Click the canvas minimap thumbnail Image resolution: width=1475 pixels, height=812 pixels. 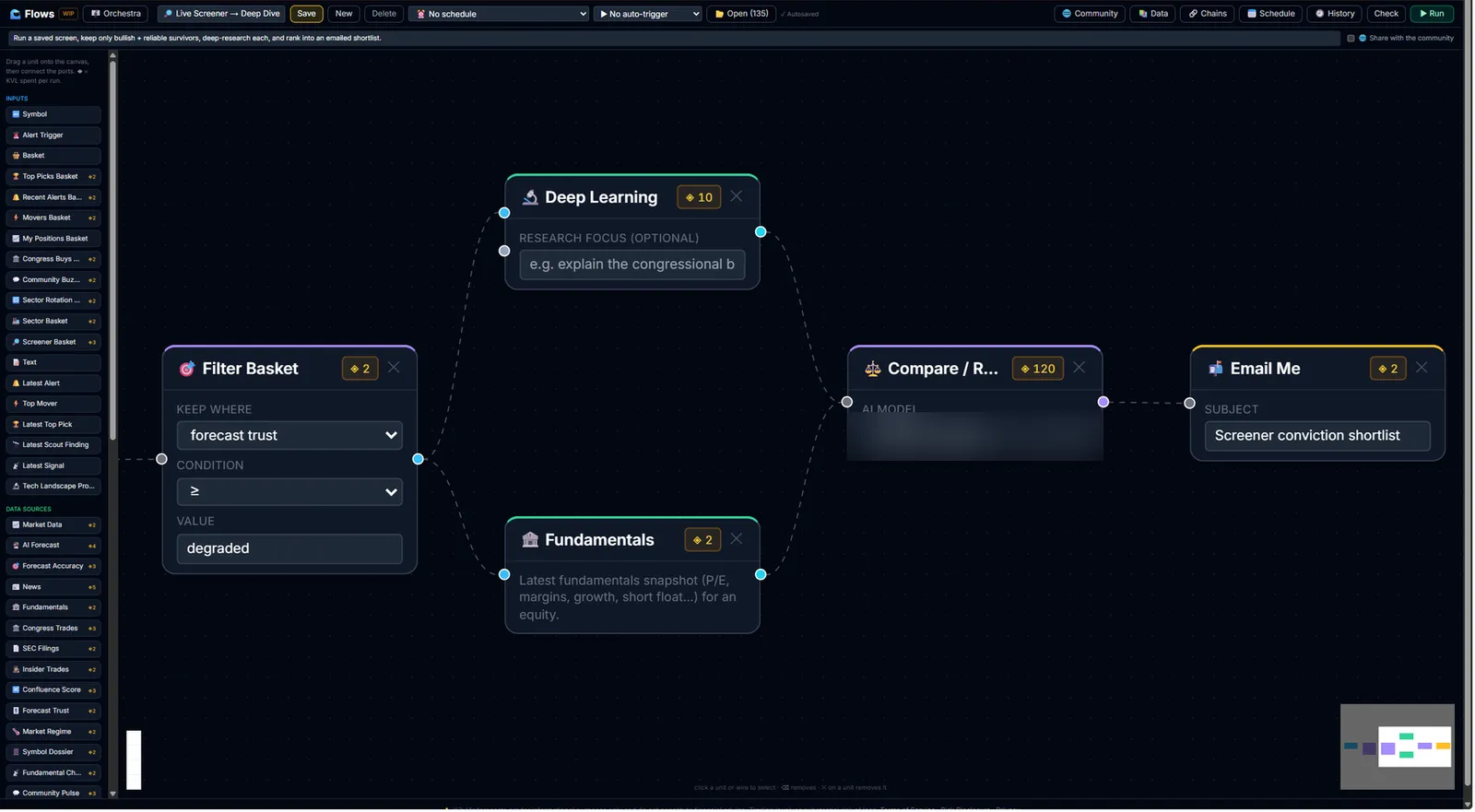tap(1398, 747)
